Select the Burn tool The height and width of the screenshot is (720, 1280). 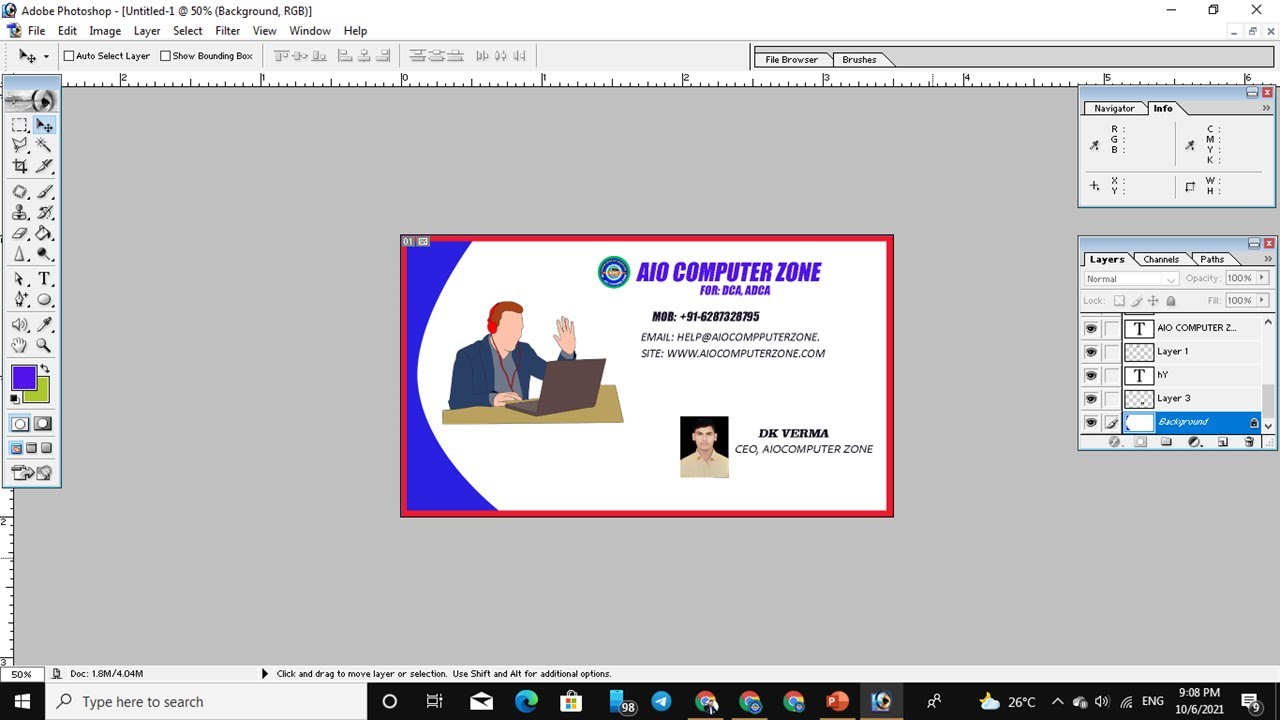pyautogui.click(x=44, y=254)
